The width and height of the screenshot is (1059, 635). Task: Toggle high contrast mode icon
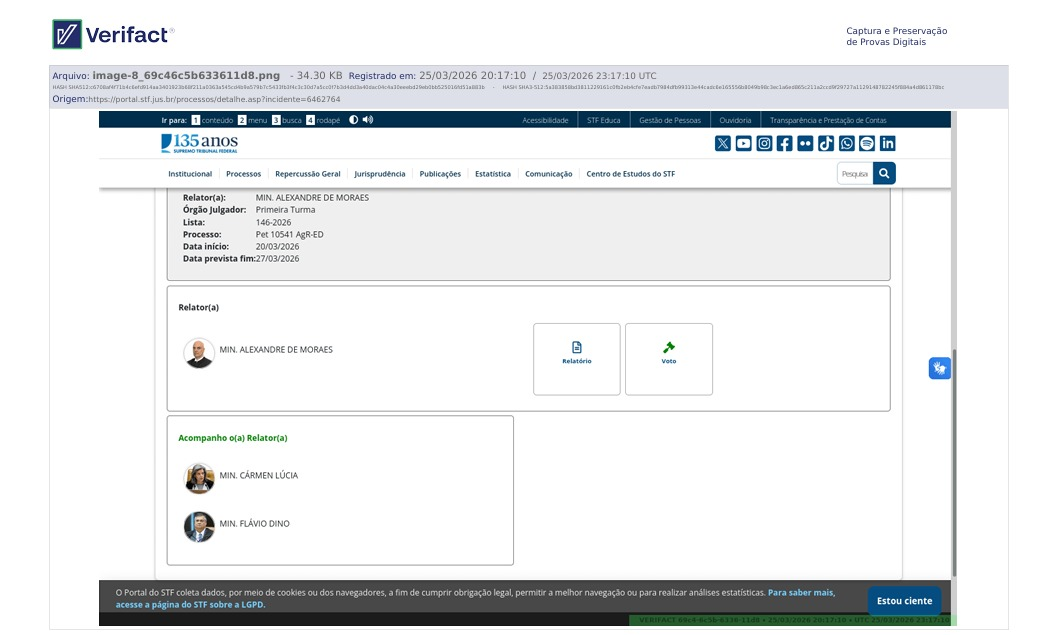tap(353, 120)
